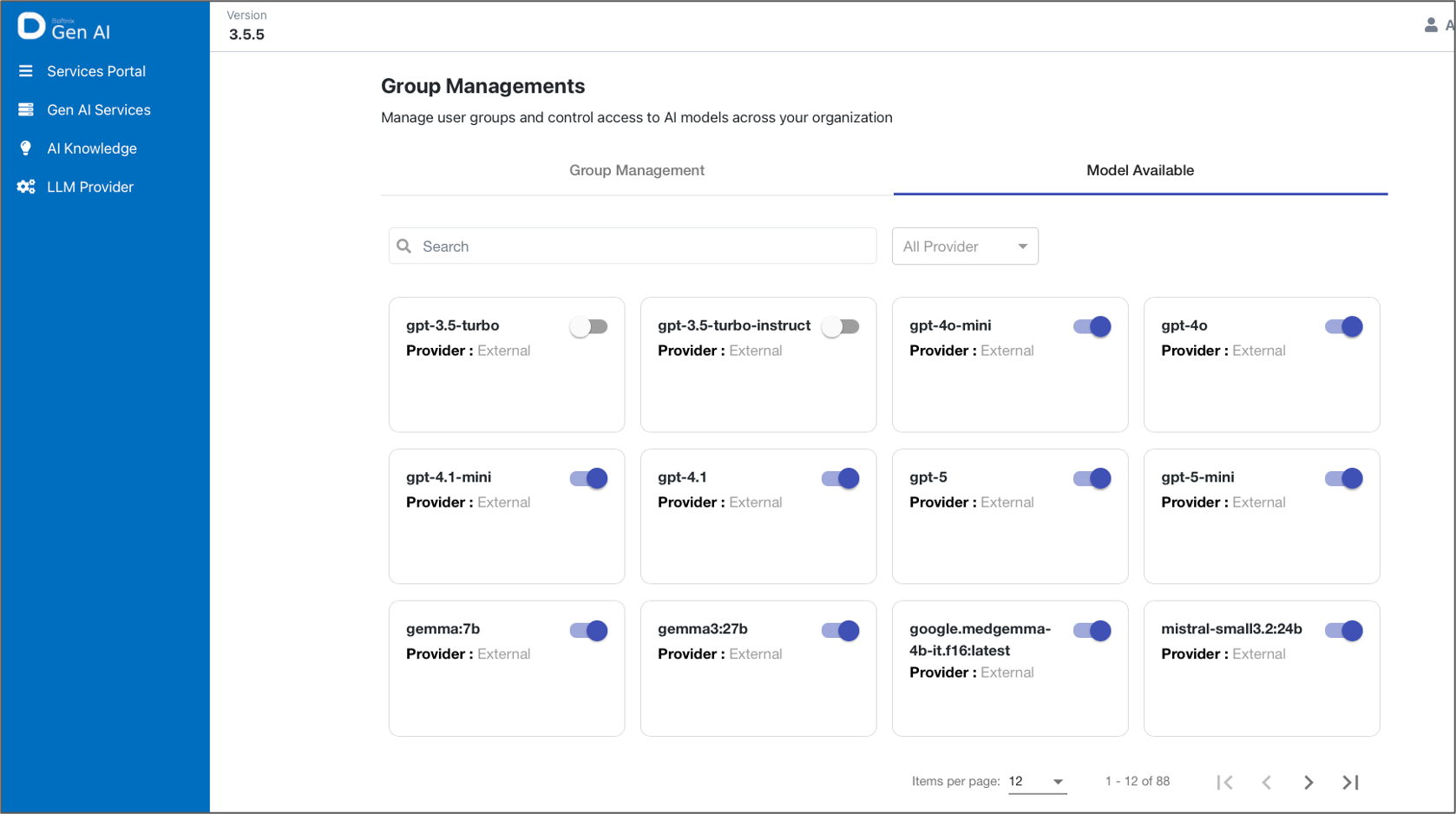The height and width of the screenshot is (814, 1456).
Task: Enable the gpt-3.5-turbo-instruct toggle
Action: click(x=840, y=326)
